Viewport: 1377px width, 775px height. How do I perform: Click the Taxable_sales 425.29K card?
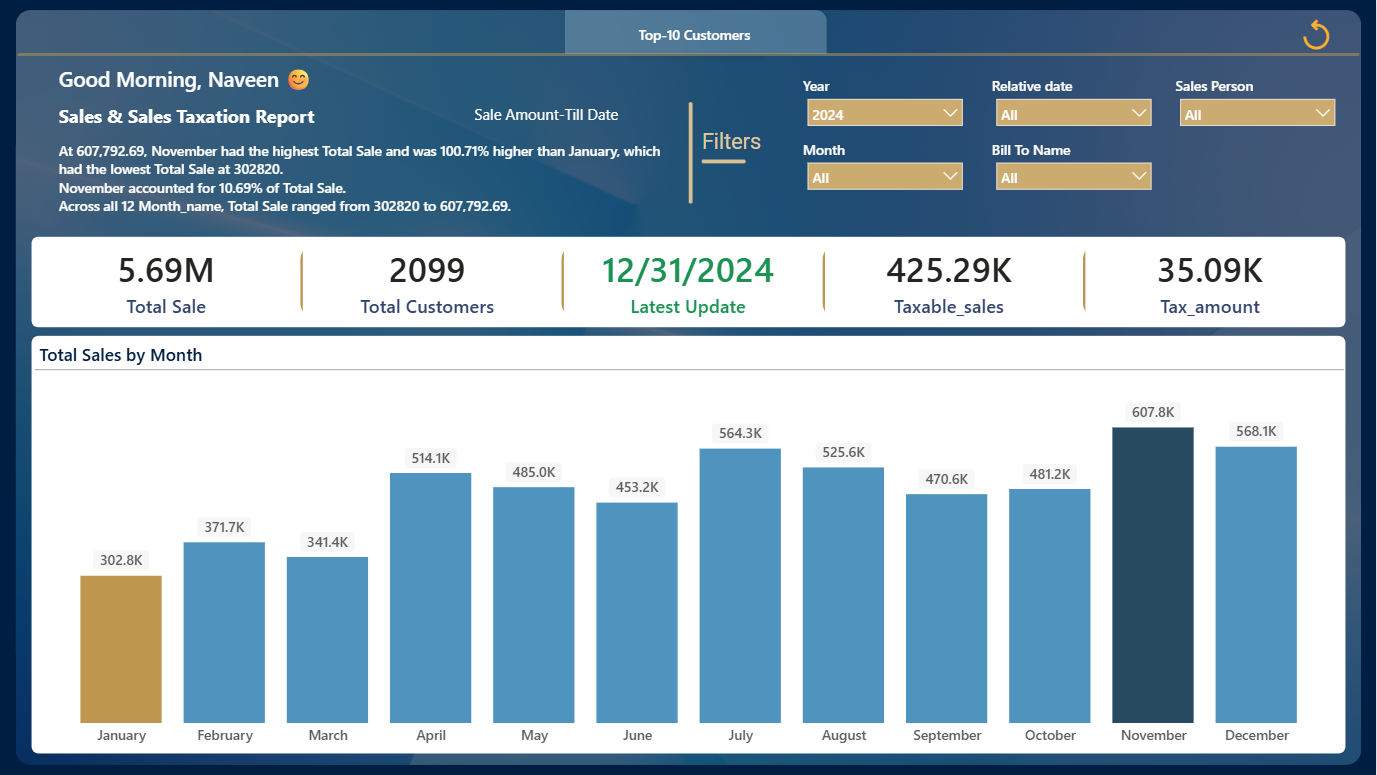(949, 284)
